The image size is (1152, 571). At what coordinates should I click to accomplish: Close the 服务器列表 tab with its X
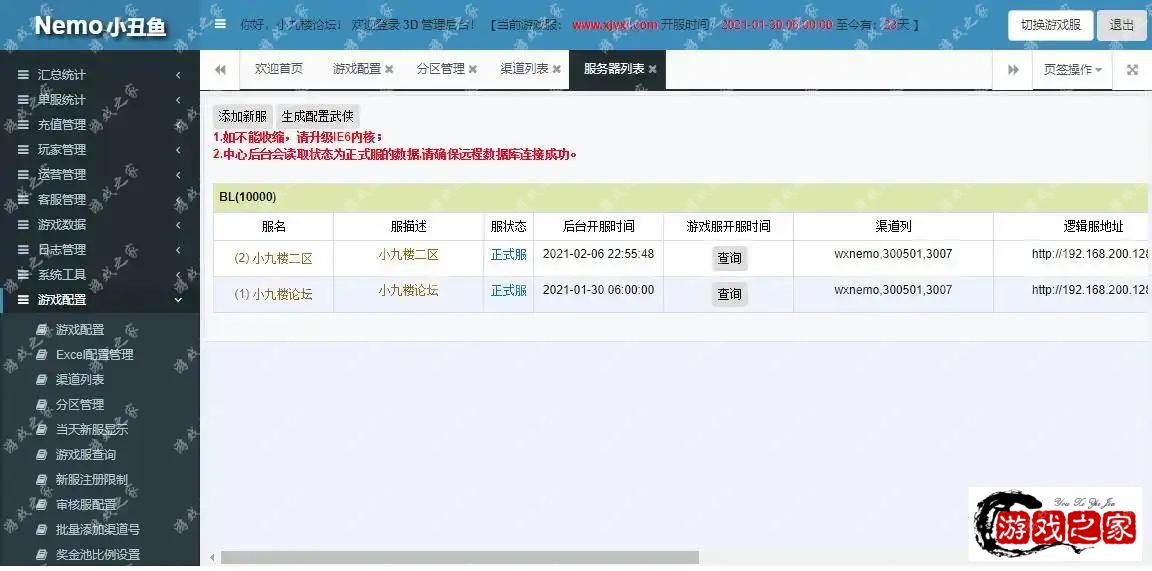pyautogui.click(x=653, y=70)
